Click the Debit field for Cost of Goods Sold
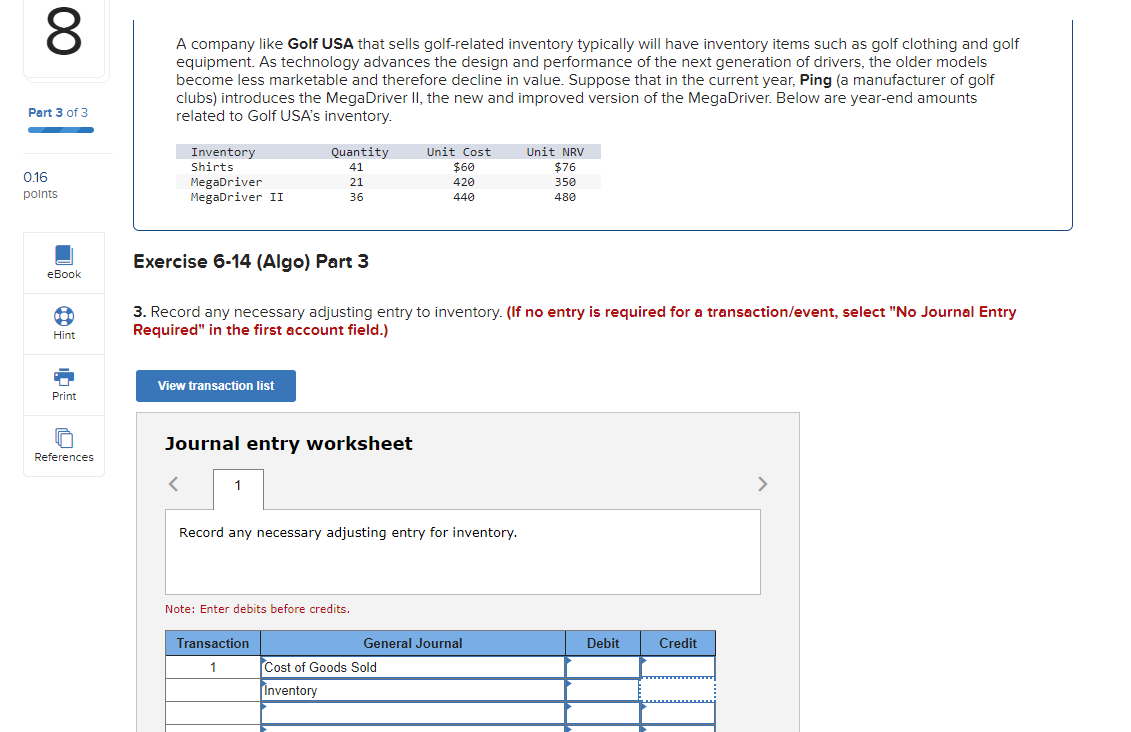The image size is (1131, 732). tap(603, 667)
